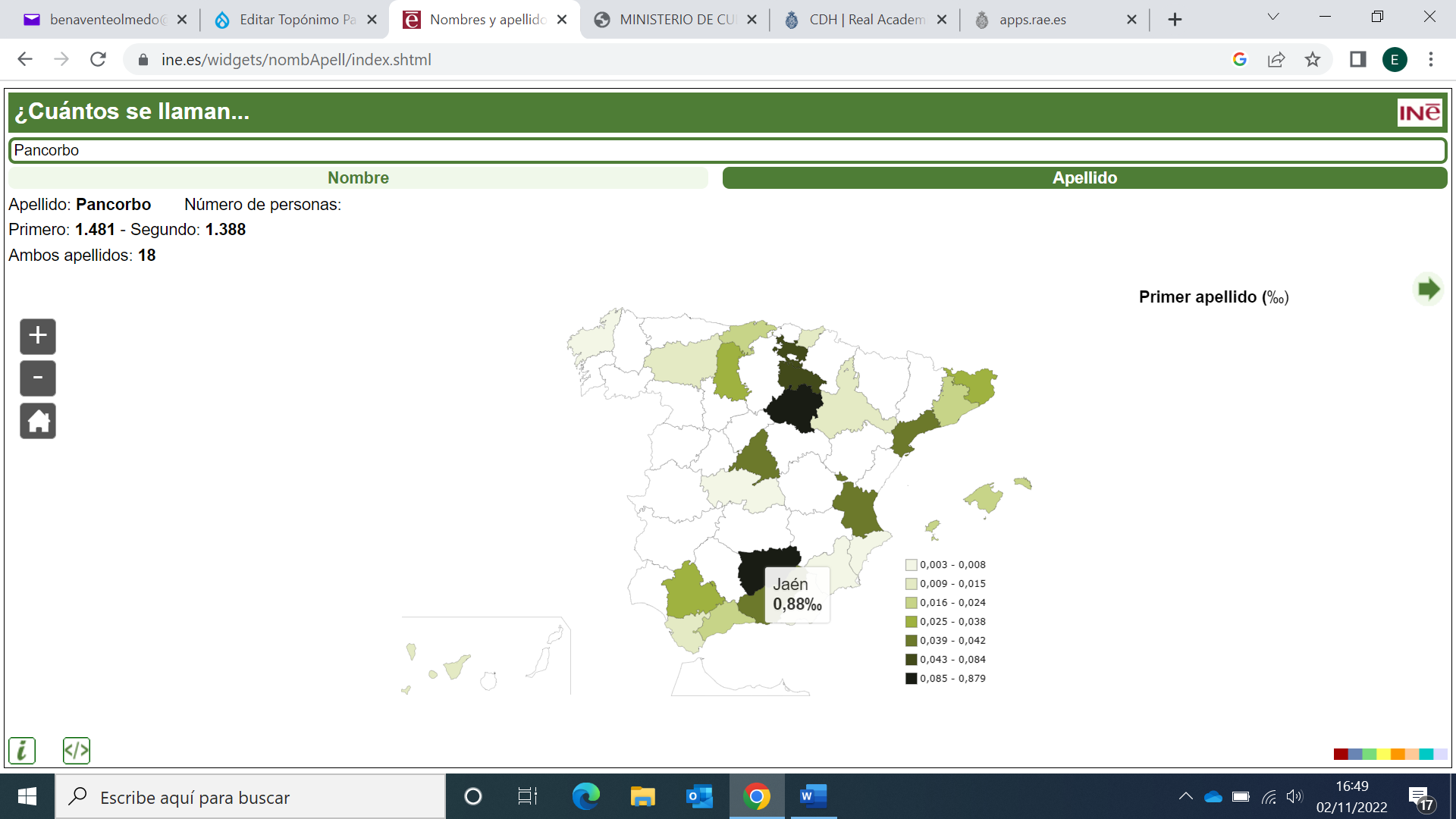Expand the browser tab search chevron
The image size is (1456, 819).
coord(1273,17)
